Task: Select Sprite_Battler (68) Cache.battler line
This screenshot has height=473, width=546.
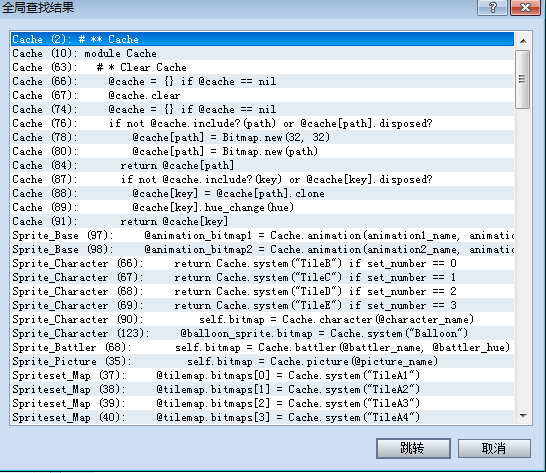Action: click(x=262, y=347)
